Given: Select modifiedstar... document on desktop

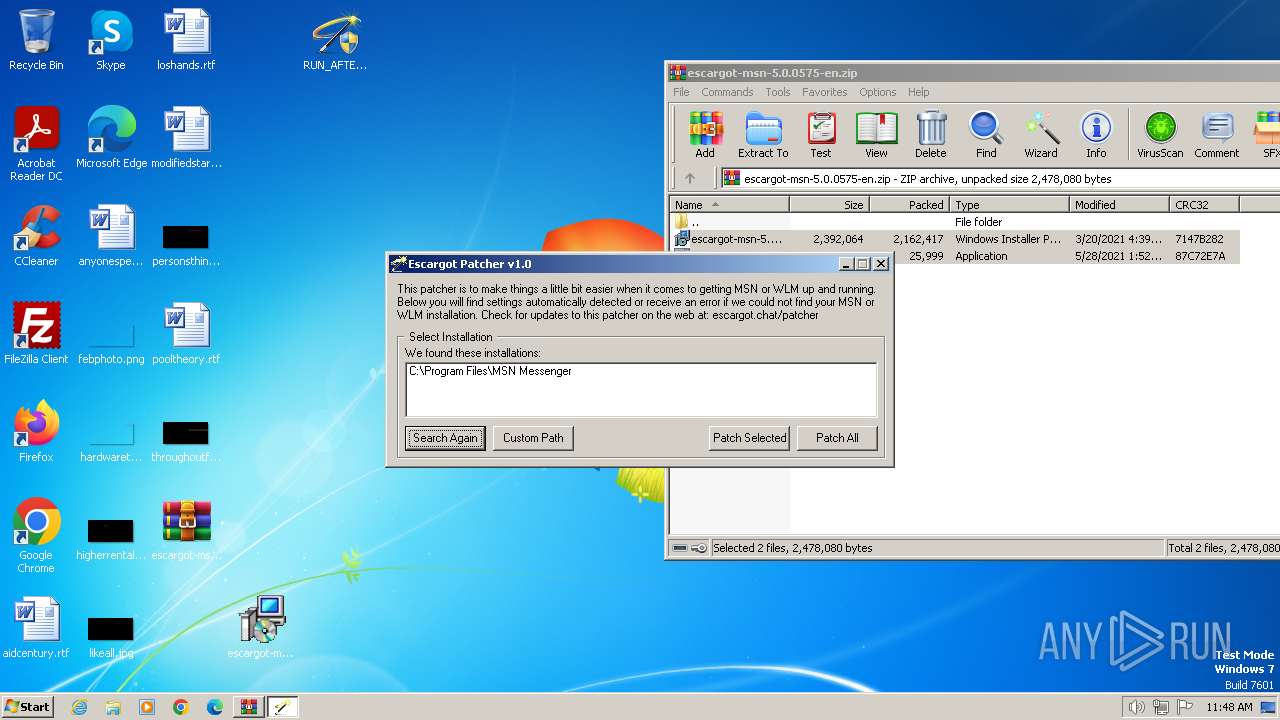Looking at the screenshot, I should (x=186, y=138).
